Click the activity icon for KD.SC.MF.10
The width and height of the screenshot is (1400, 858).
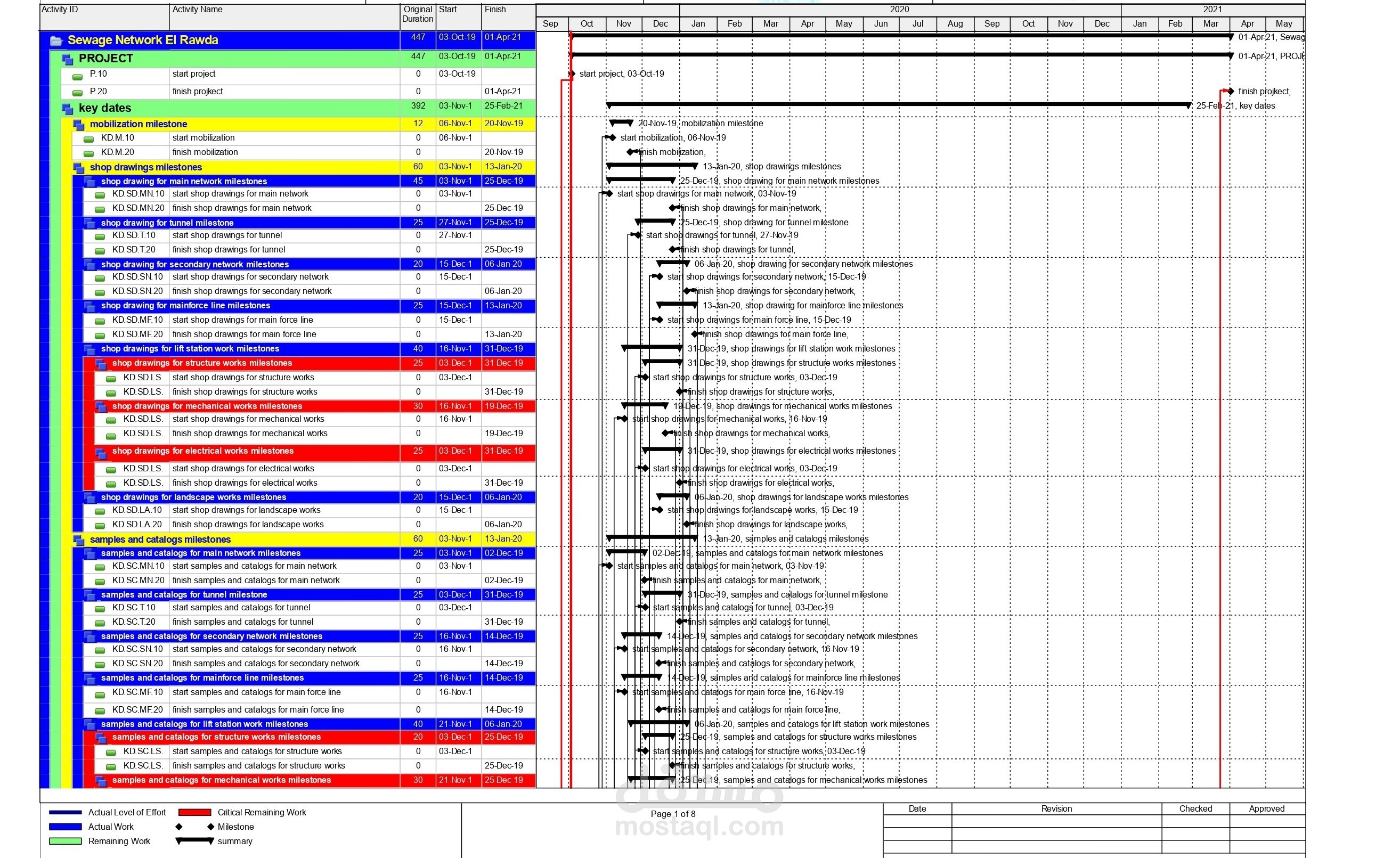pos(100,694)
